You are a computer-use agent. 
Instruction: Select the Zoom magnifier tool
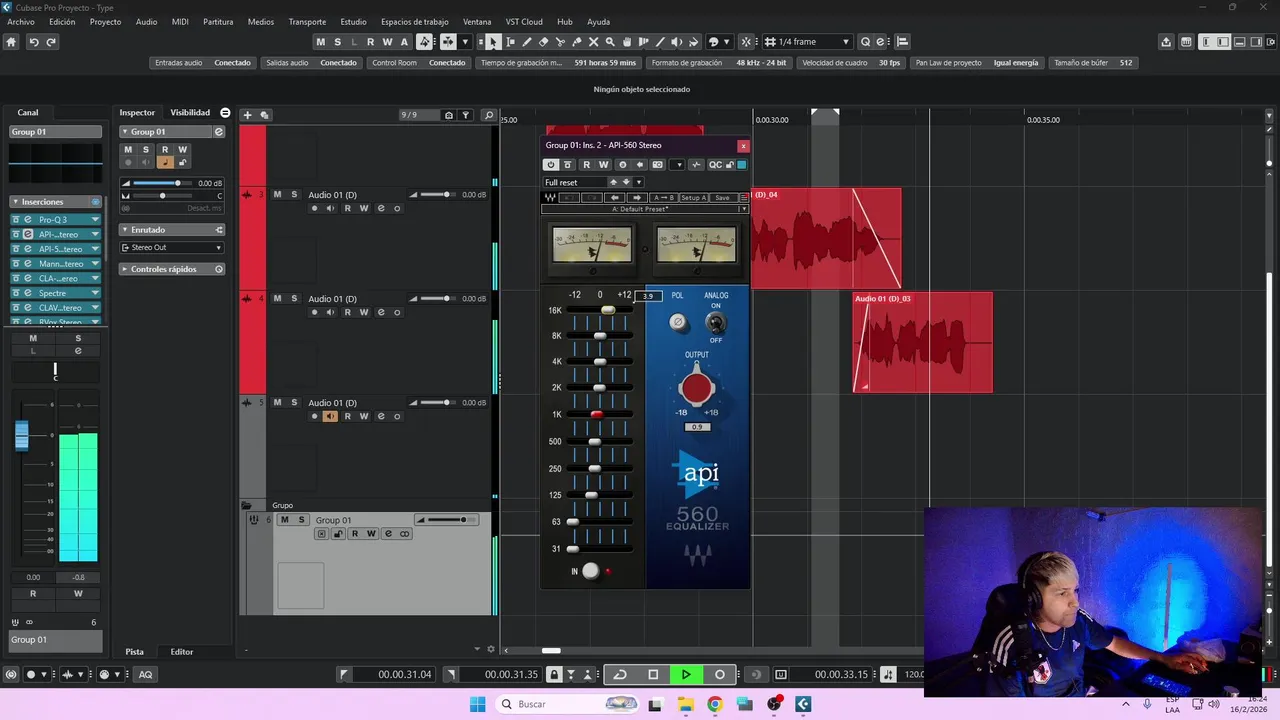(610, 42)
